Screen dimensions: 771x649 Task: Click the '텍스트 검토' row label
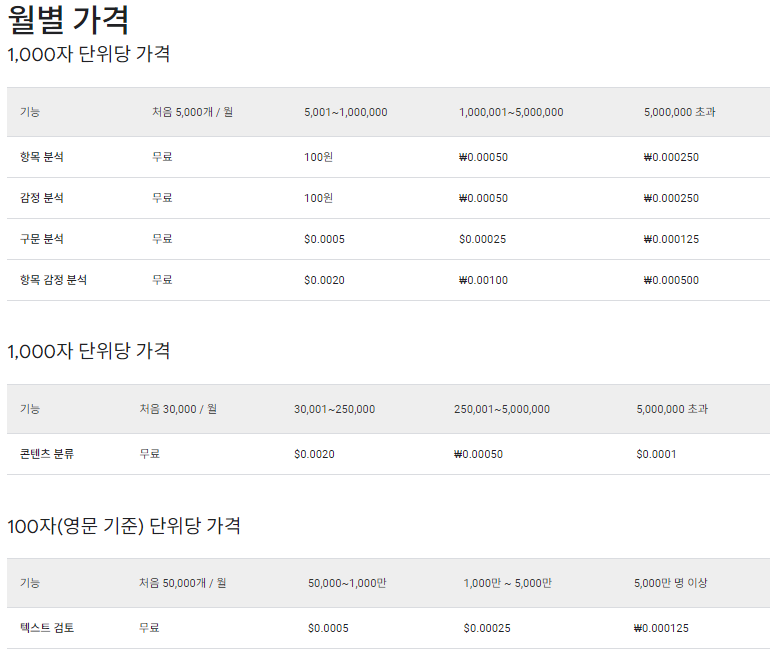[47, 627]
